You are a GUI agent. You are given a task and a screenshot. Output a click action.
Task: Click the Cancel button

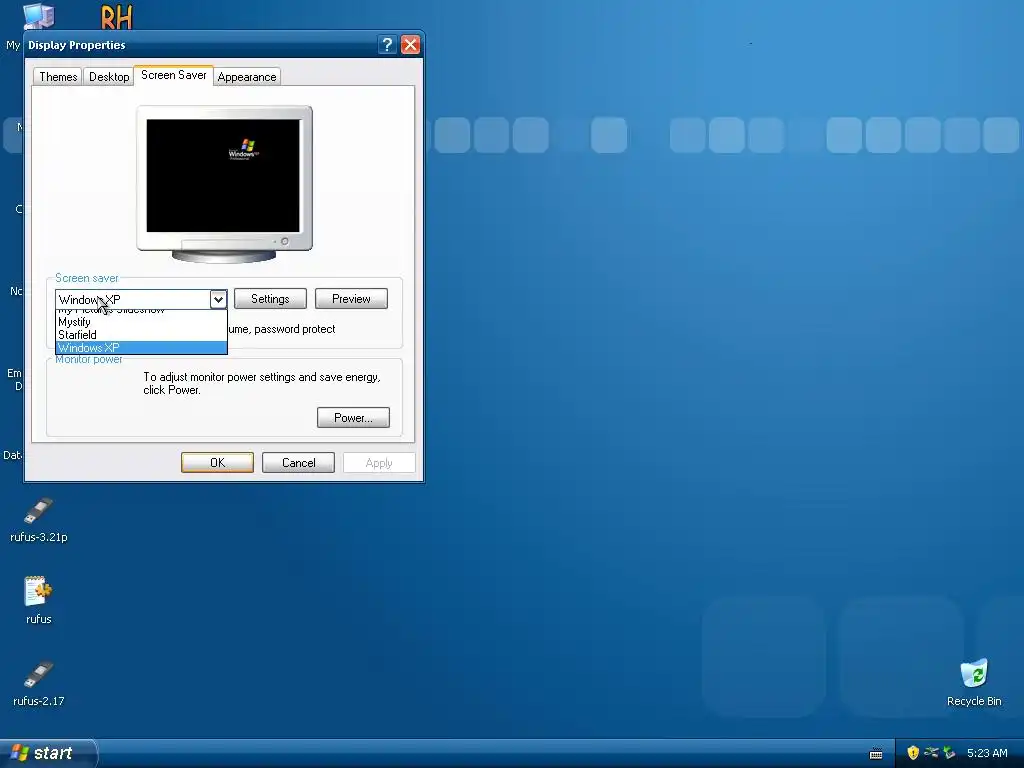298,463
